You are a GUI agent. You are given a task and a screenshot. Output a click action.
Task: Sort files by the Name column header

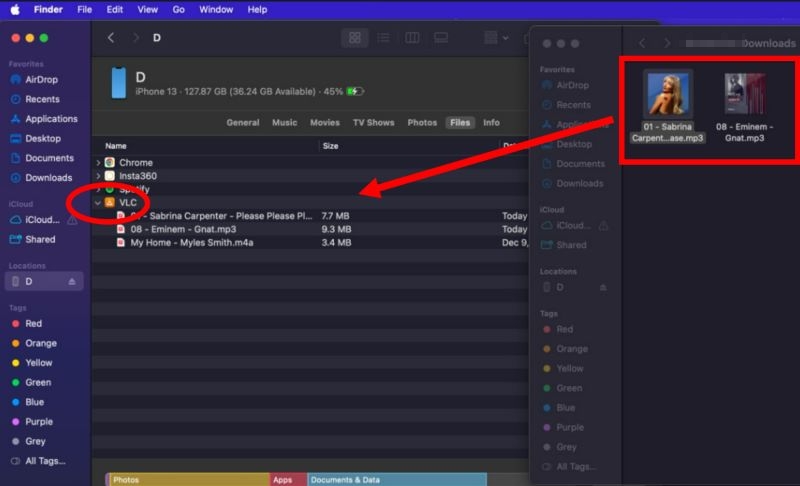116,146
